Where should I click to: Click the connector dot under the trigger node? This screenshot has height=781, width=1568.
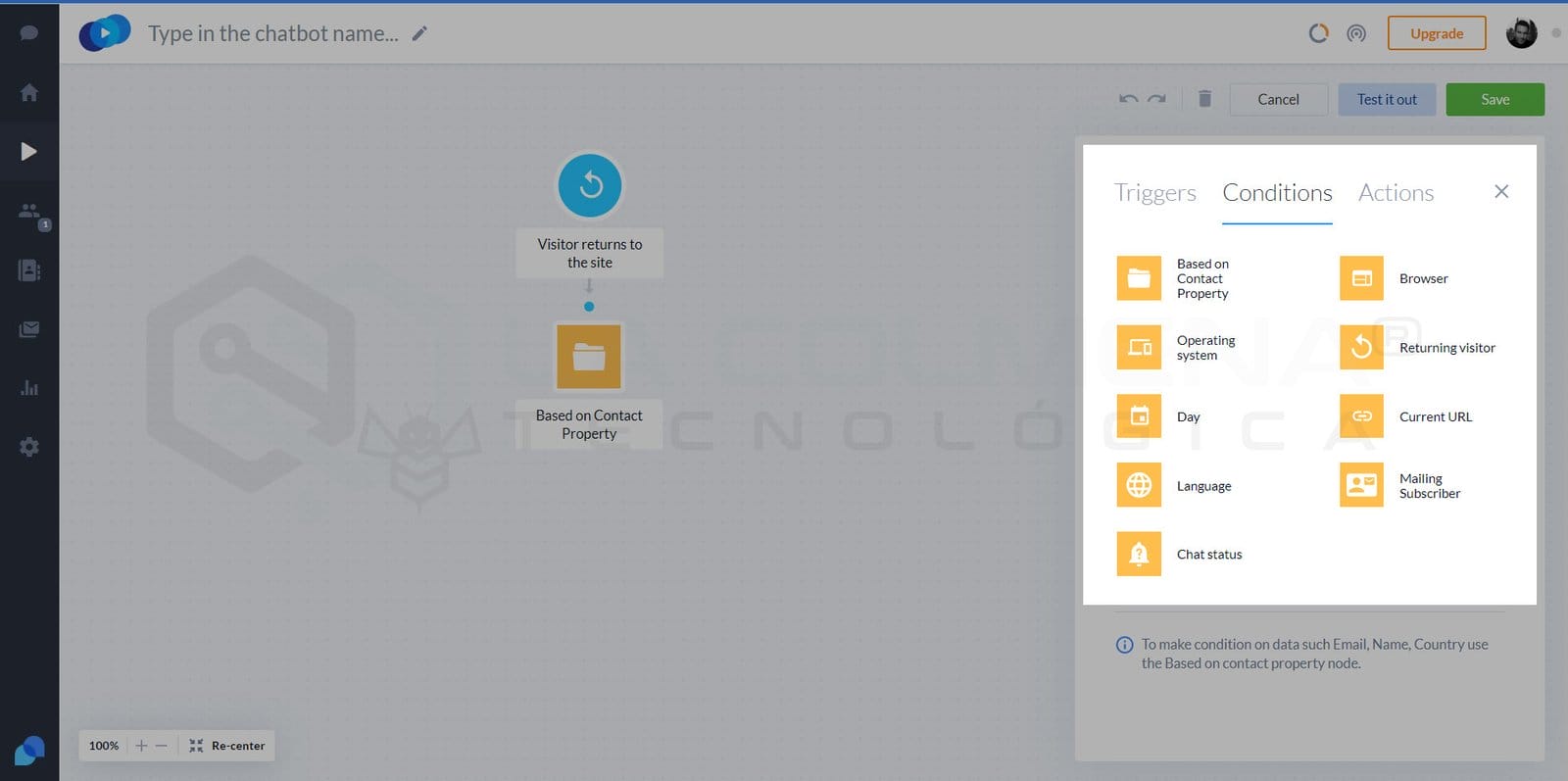589,307
